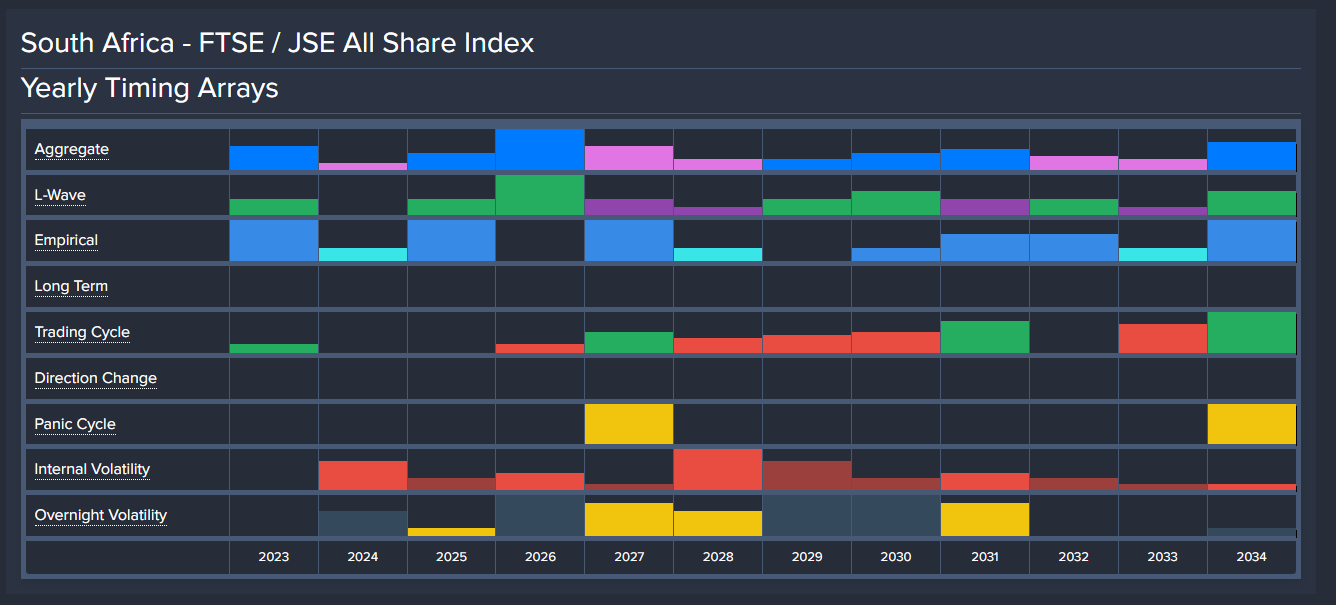This screenshot has width=1336, height=605.
Task: Click the yellow Overnight Volatility bar for 2027
Action: pos(629,520)
